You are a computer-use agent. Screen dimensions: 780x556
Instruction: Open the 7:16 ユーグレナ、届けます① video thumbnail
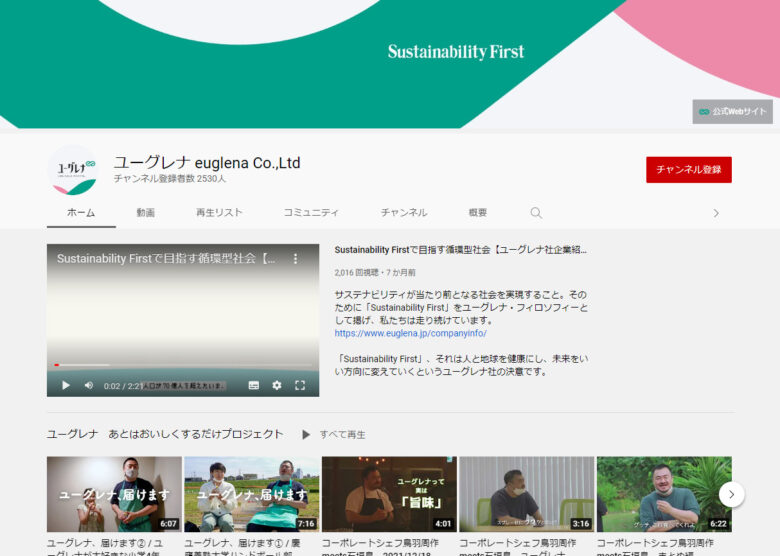(252, 494)
